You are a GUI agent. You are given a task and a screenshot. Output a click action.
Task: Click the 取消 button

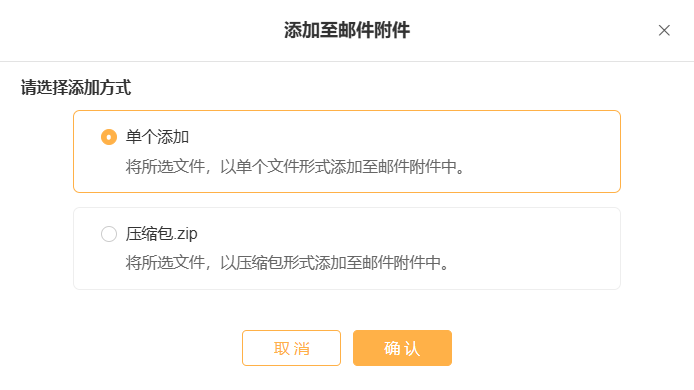click(x=291, y=348)
